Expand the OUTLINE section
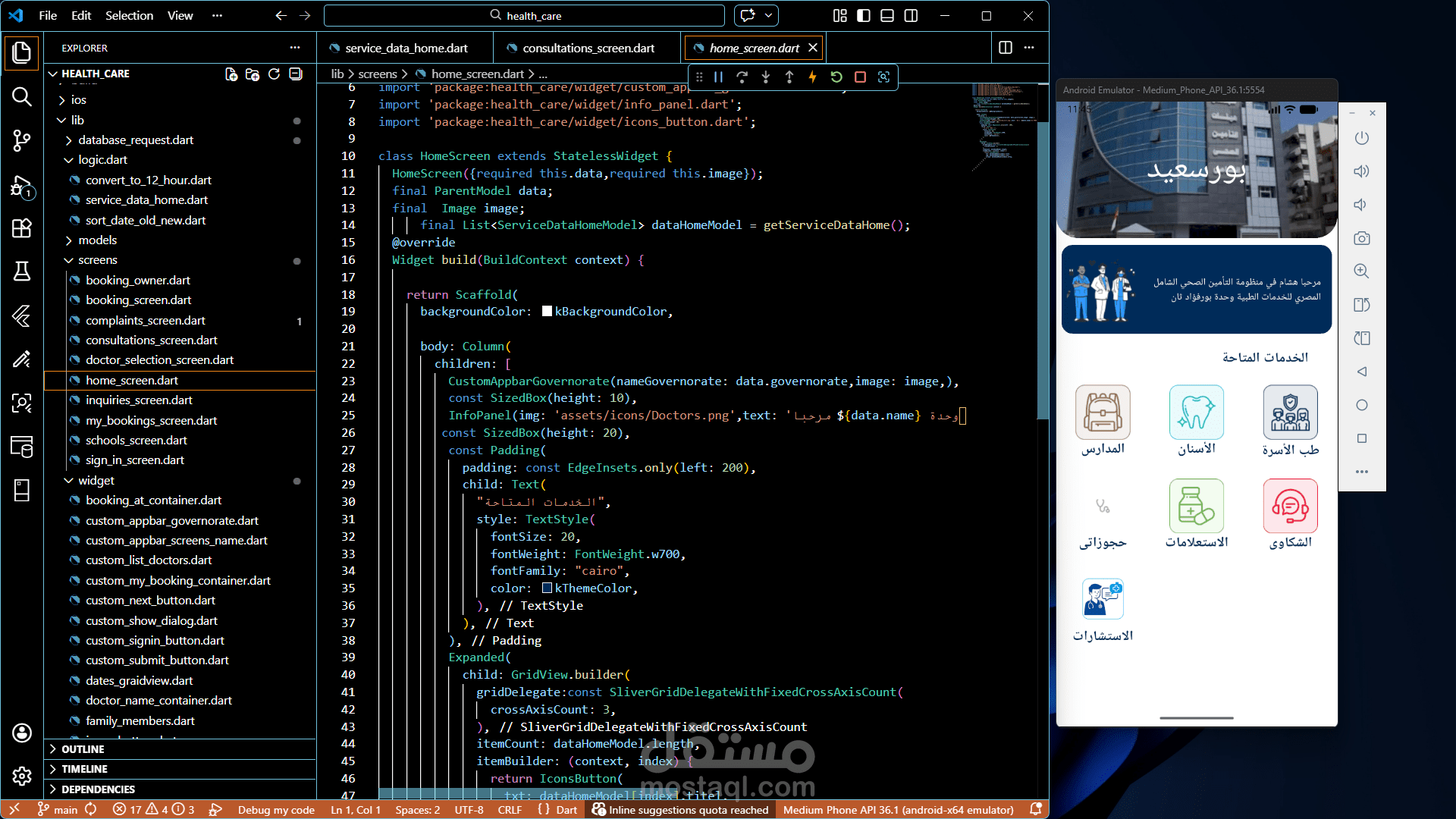This screenshot has height=819, width=1456. click(x=83, y=749)
